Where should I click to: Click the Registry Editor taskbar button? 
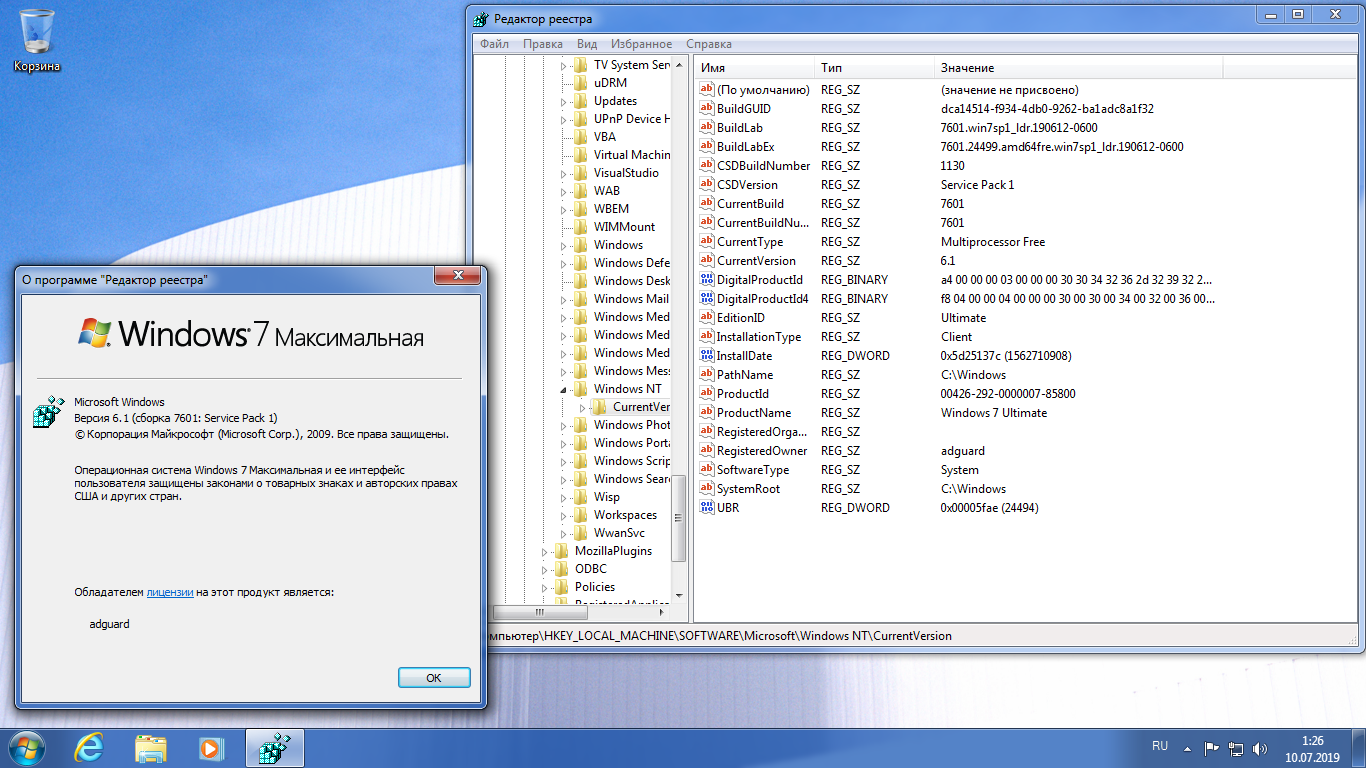coord(274,747)
